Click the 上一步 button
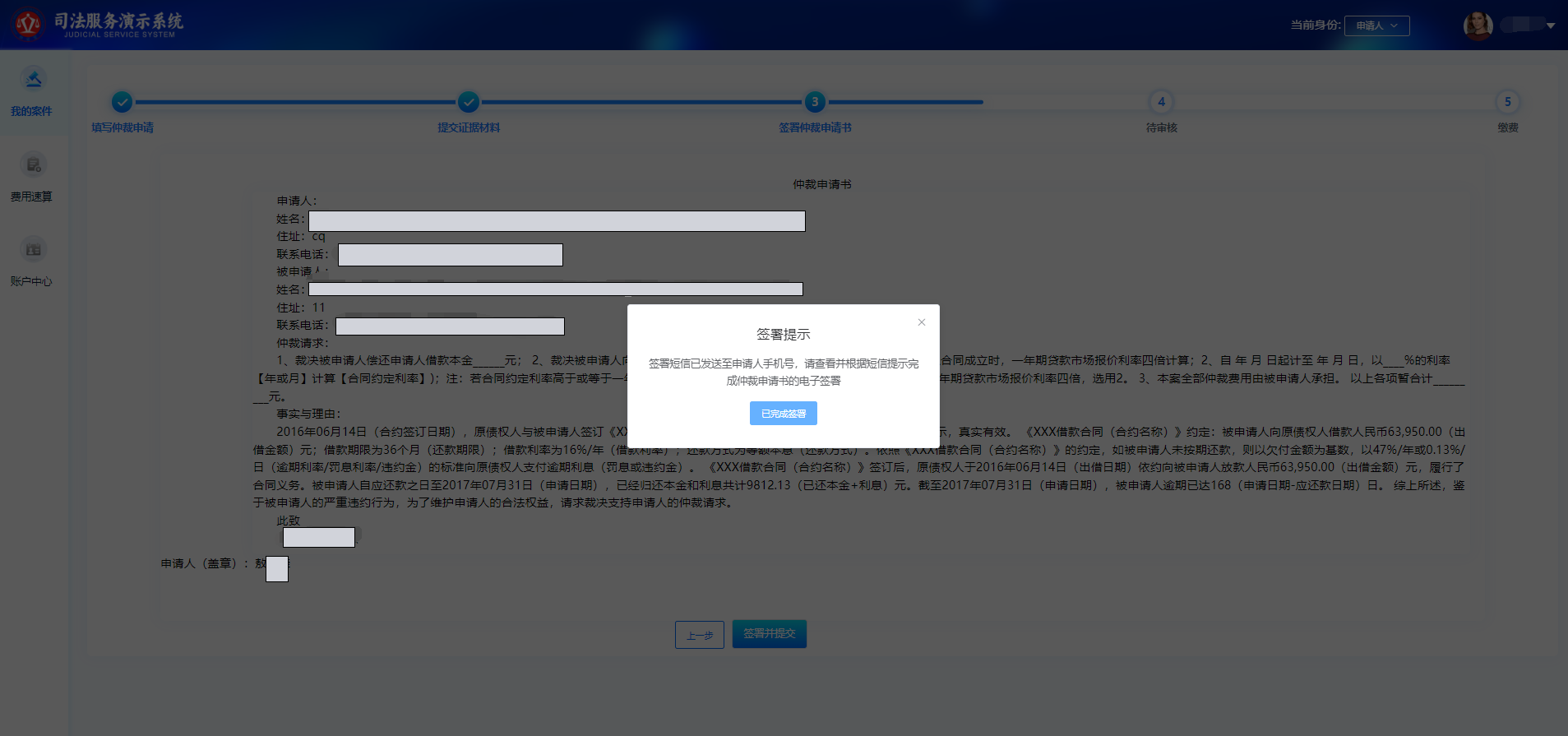1568x736 pixels. coord(700,635)
